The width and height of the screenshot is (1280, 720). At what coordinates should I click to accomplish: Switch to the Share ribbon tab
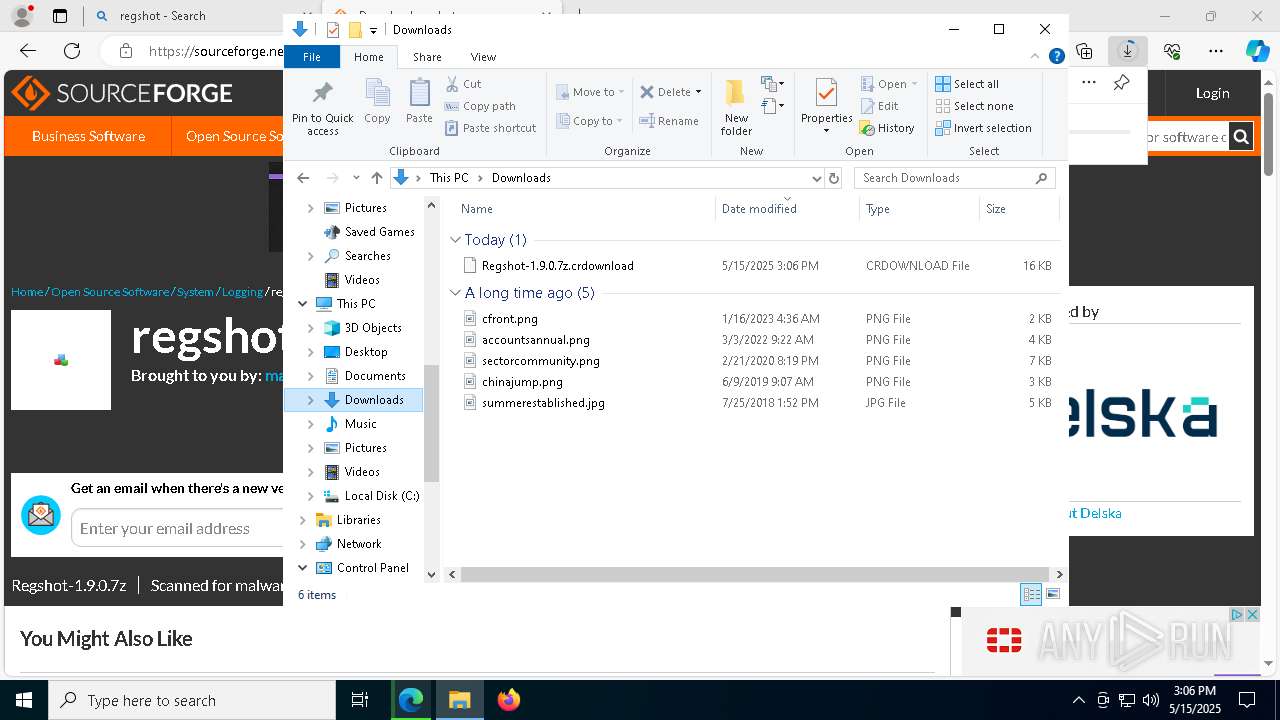pos(427,57)
